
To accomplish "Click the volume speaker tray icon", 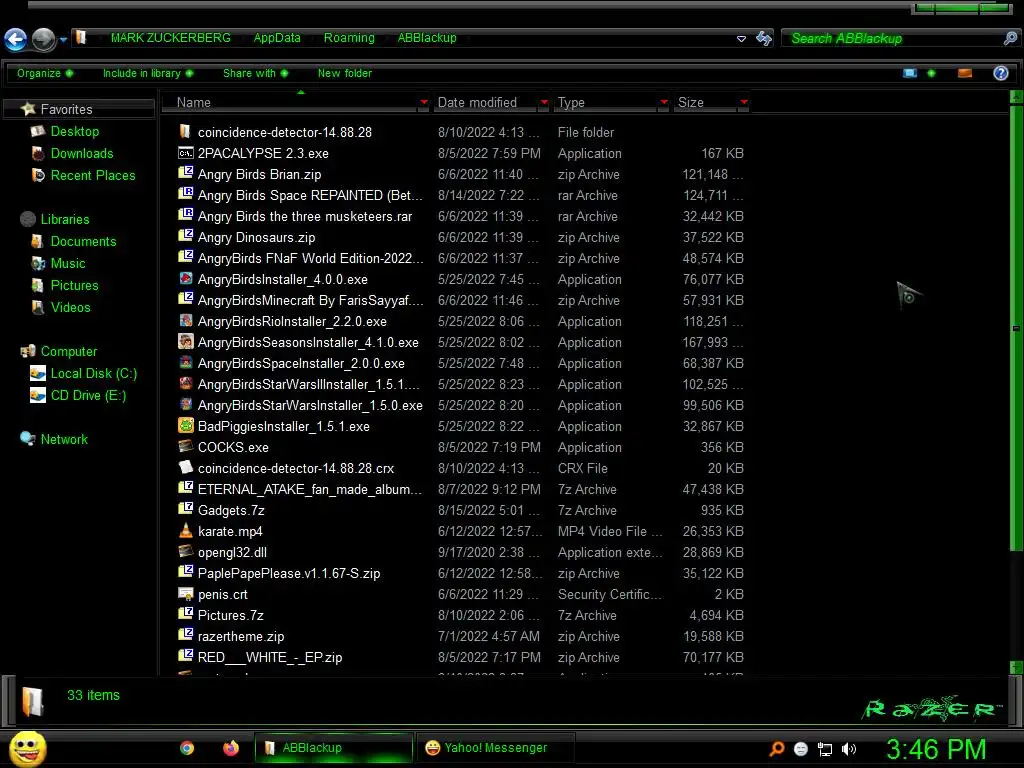I will tap(848, 750).
